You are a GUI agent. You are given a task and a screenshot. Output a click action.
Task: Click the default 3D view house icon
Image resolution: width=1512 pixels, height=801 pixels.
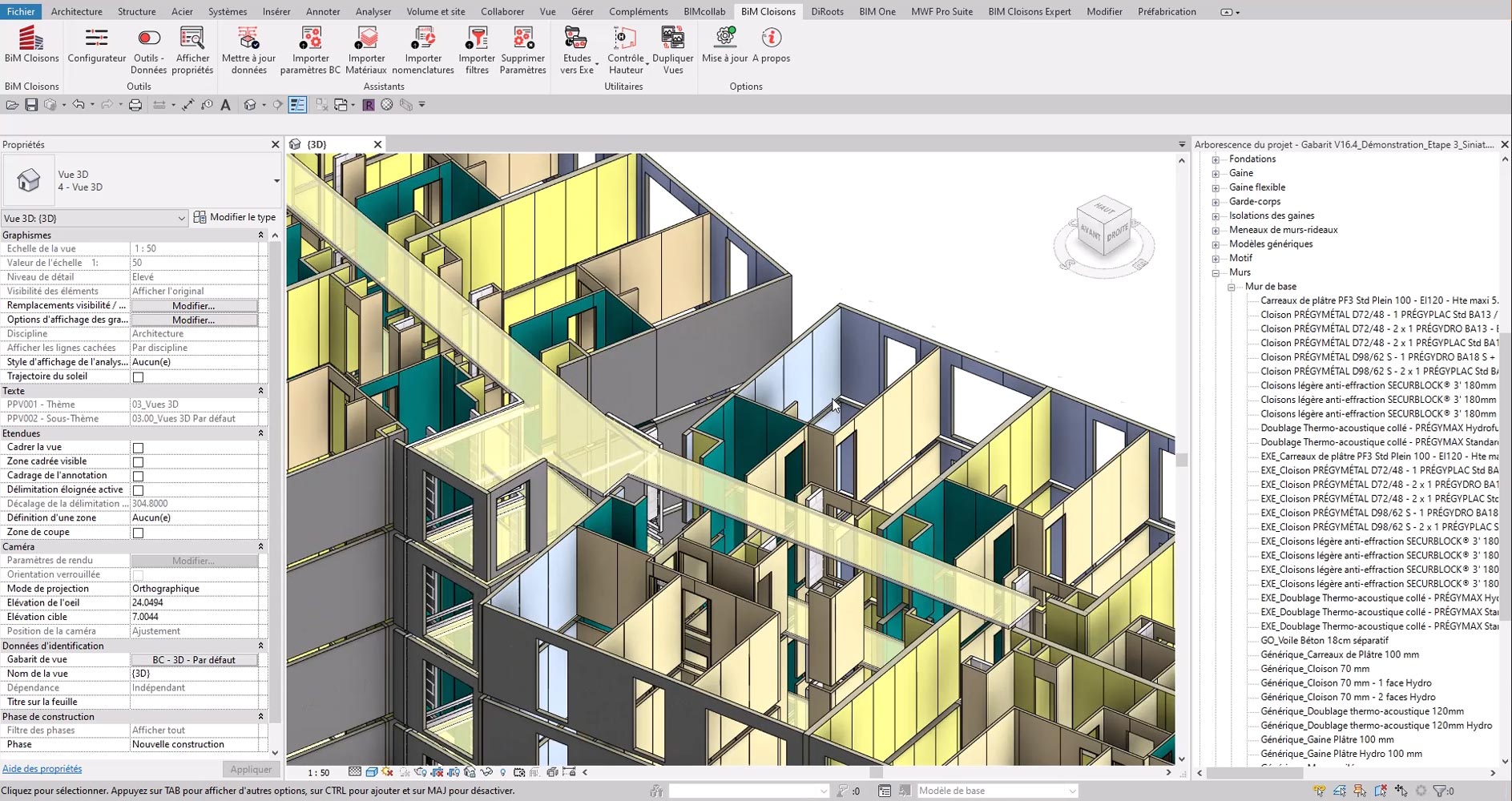tap(250, 105)
